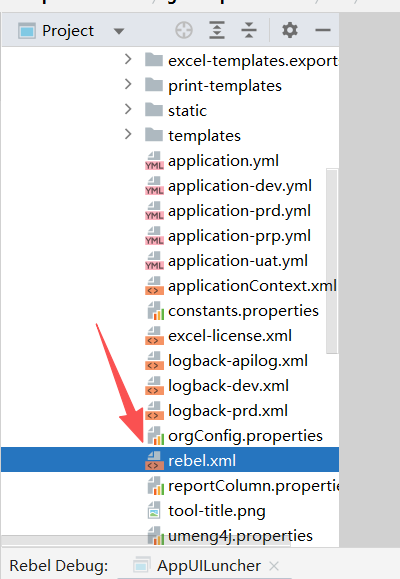Click reportColumn.properties file icon
Image resolution: width=400 pixels, height=579 pixels.
pyautogui.click(x=155, y=486)
